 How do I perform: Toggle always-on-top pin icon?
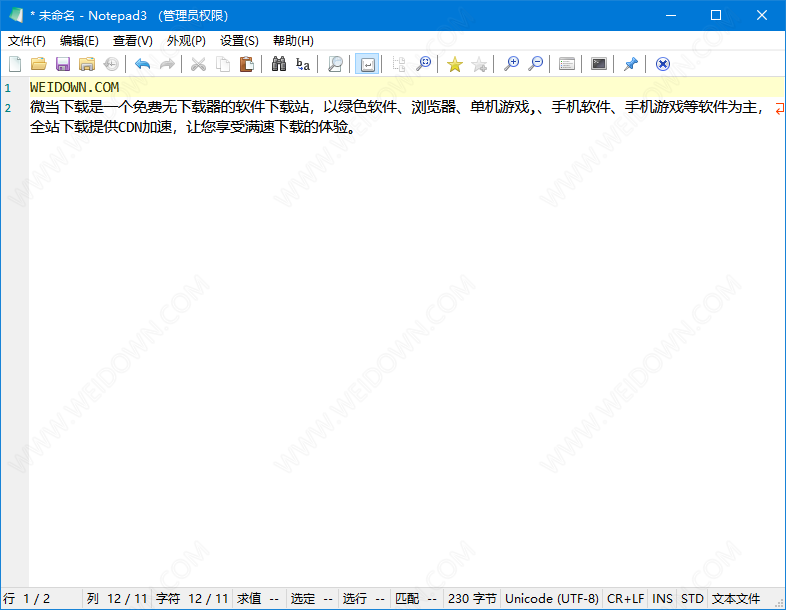point(631,64)
